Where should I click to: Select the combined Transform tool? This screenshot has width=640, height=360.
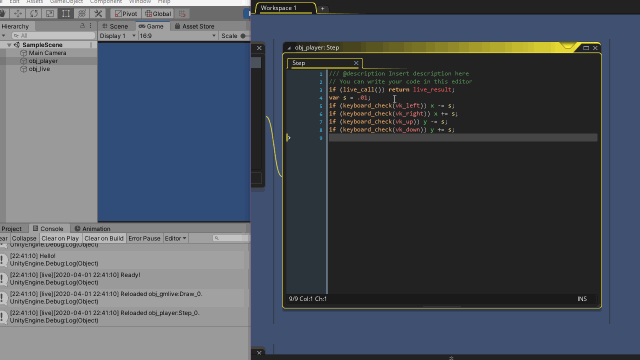point(82,13)
